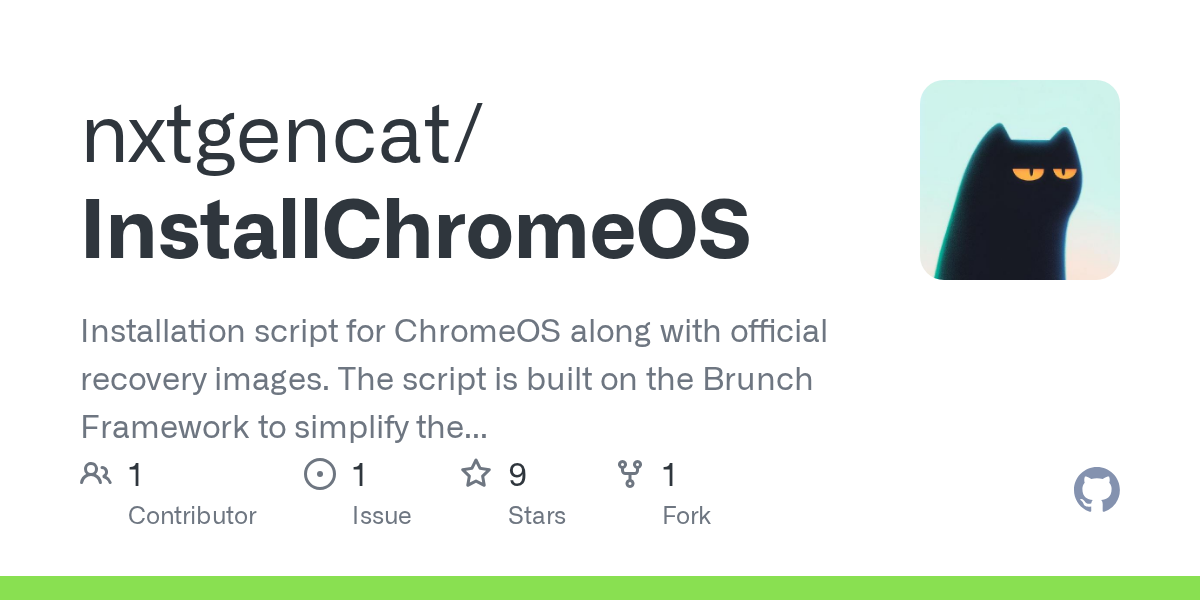The width and height of the screenshot is (1200, 600).
Task: Click the fork branch icon
Action: [x=630, y=474]
